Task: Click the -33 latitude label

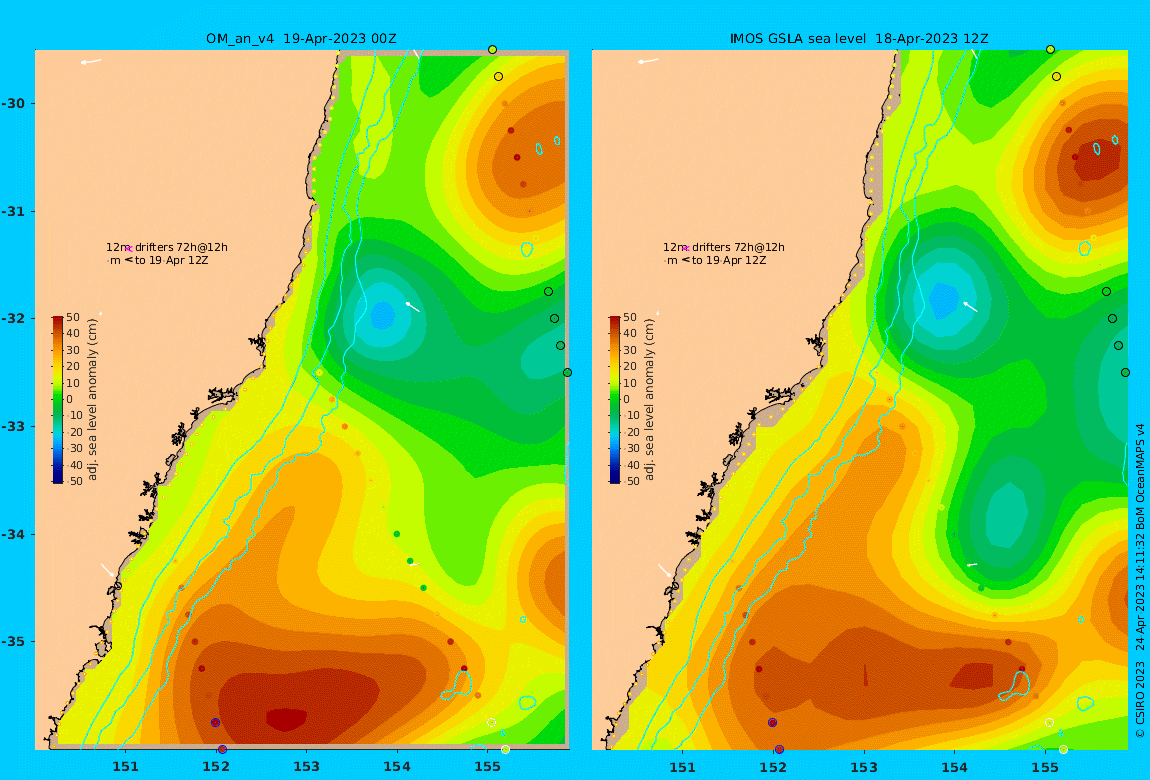Action: pyautogui.click(x=12, y=426)
